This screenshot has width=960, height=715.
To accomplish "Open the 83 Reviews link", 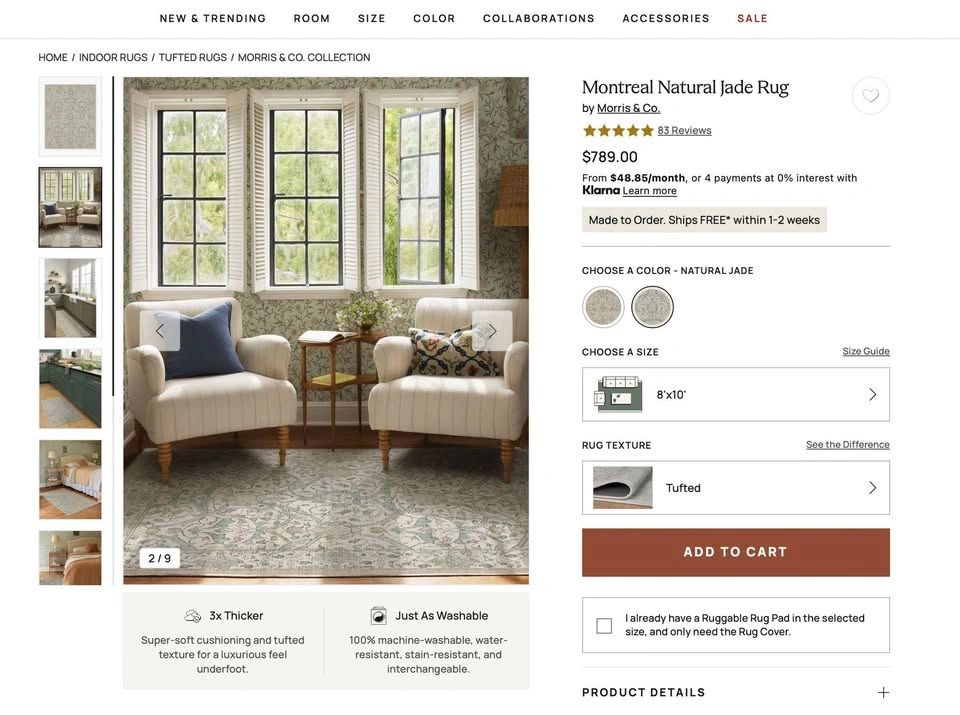I will (684, 130).
